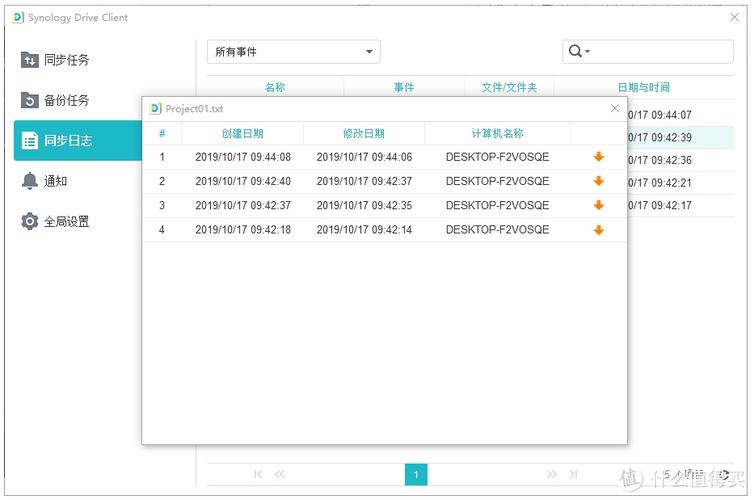The image size is (754, 500).
Task: Click into the log search field
Action: tap(660, 52)
